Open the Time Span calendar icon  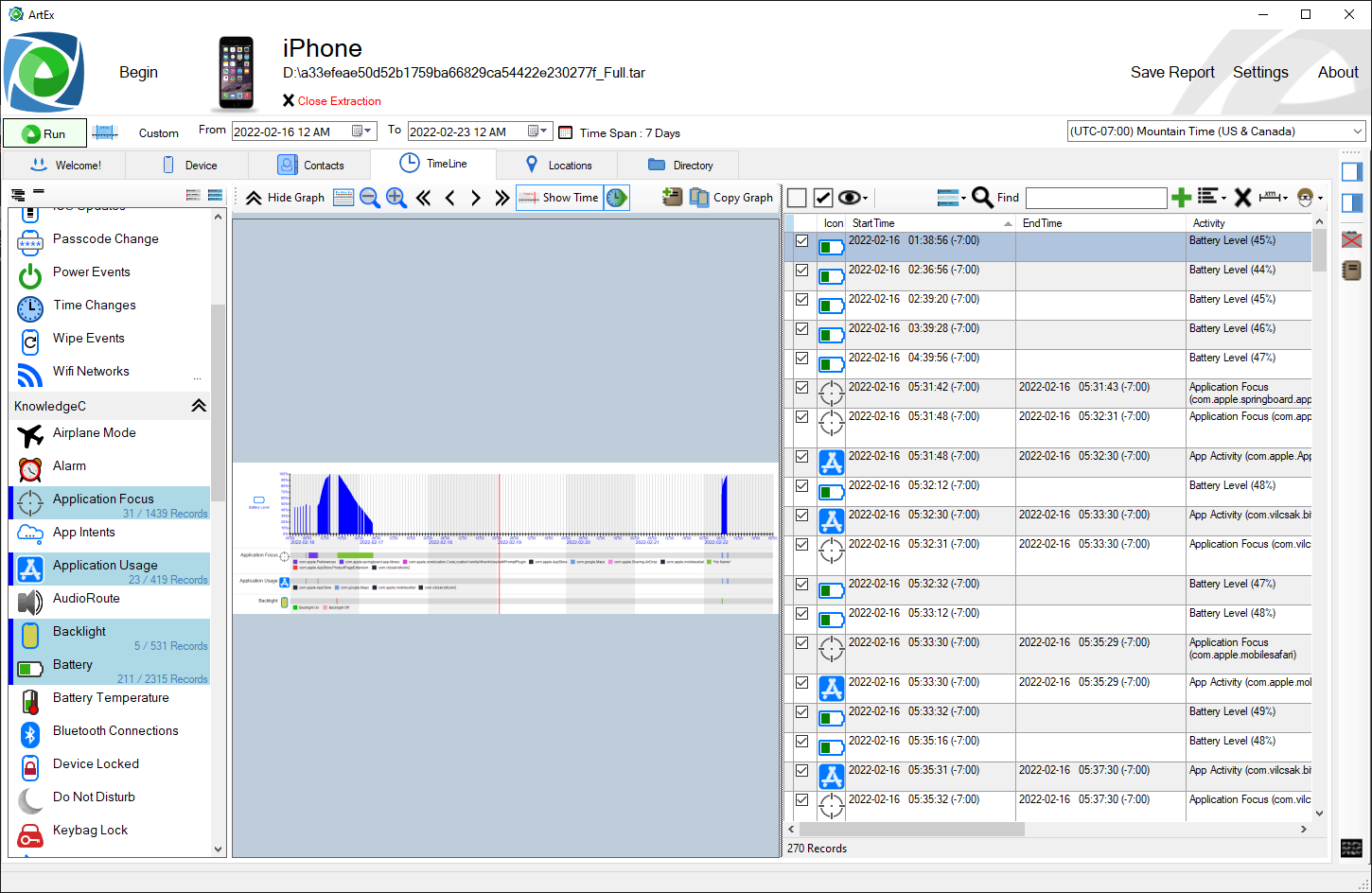click(x=565, y=132)
